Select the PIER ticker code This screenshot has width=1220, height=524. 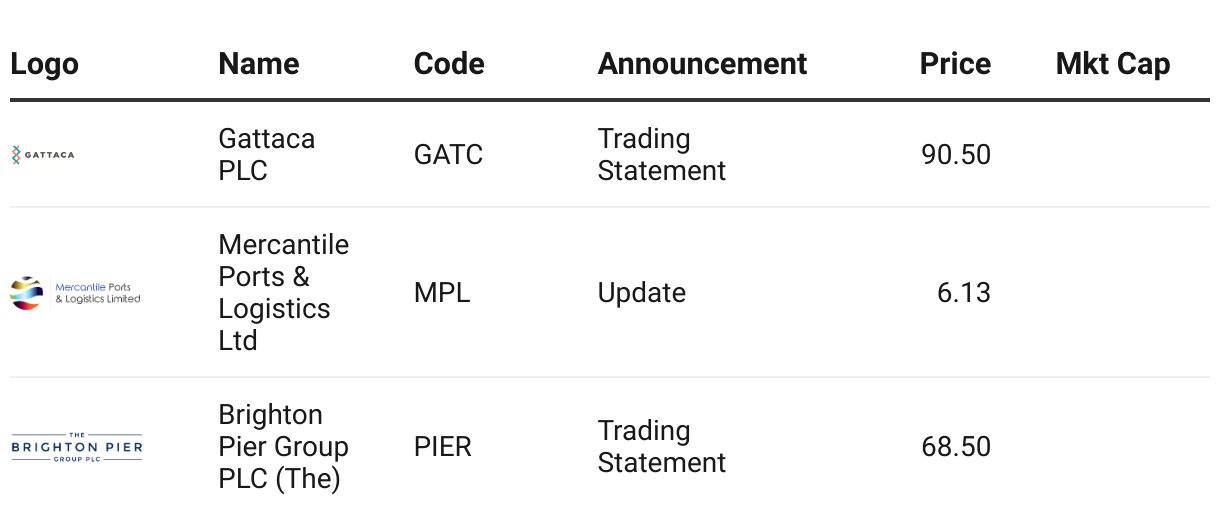(x=443, y=447)
